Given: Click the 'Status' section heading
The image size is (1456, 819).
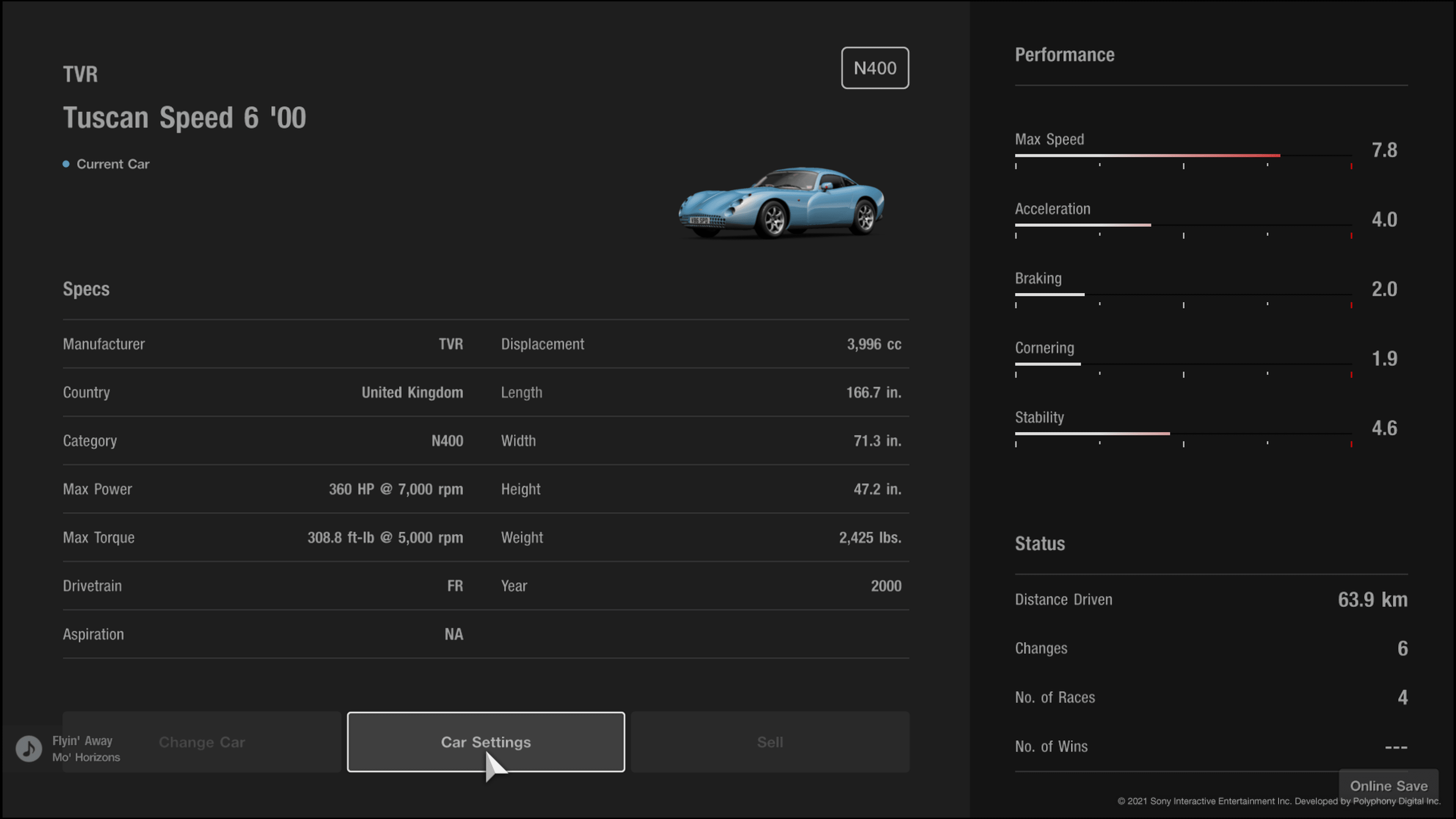Looking at the screenshot, I should [1039, 544].
